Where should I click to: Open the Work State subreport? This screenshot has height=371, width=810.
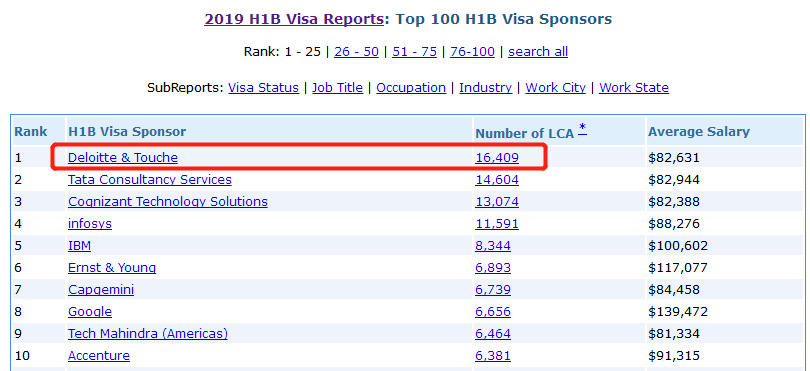coord(634,88)
